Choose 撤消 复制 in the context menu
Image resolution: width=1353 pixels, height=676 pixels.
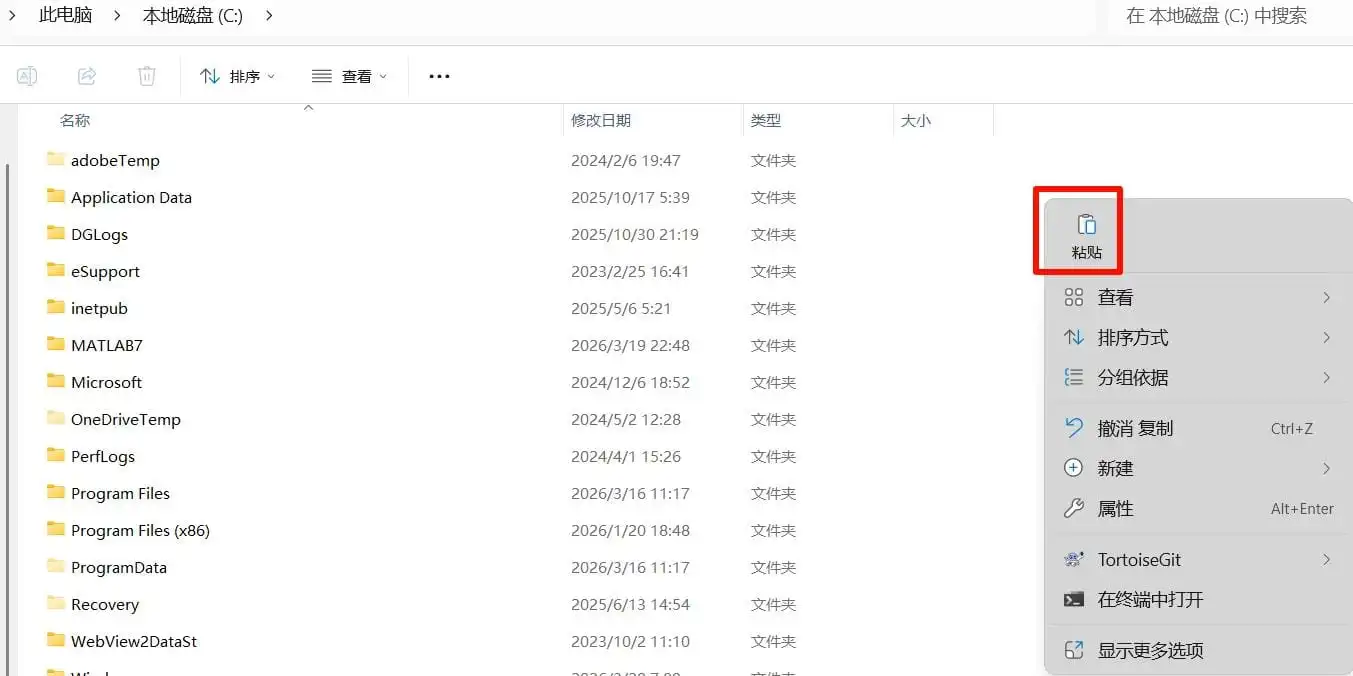pos(1198,428)
